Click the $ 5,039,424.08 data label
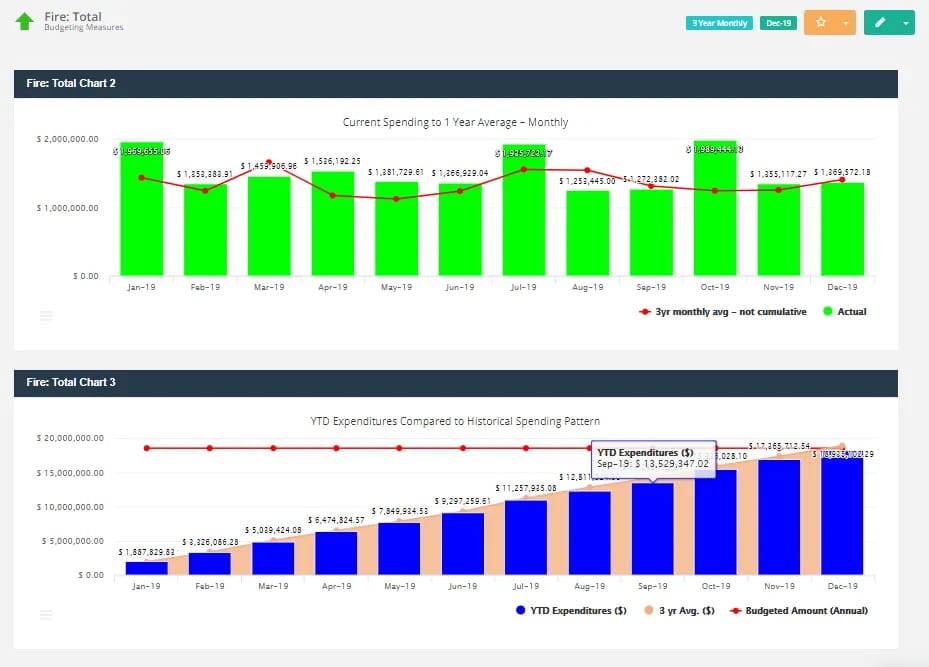The width and height of the screenshot is (929, 667). pyautogui.click(x=273, y=530)
